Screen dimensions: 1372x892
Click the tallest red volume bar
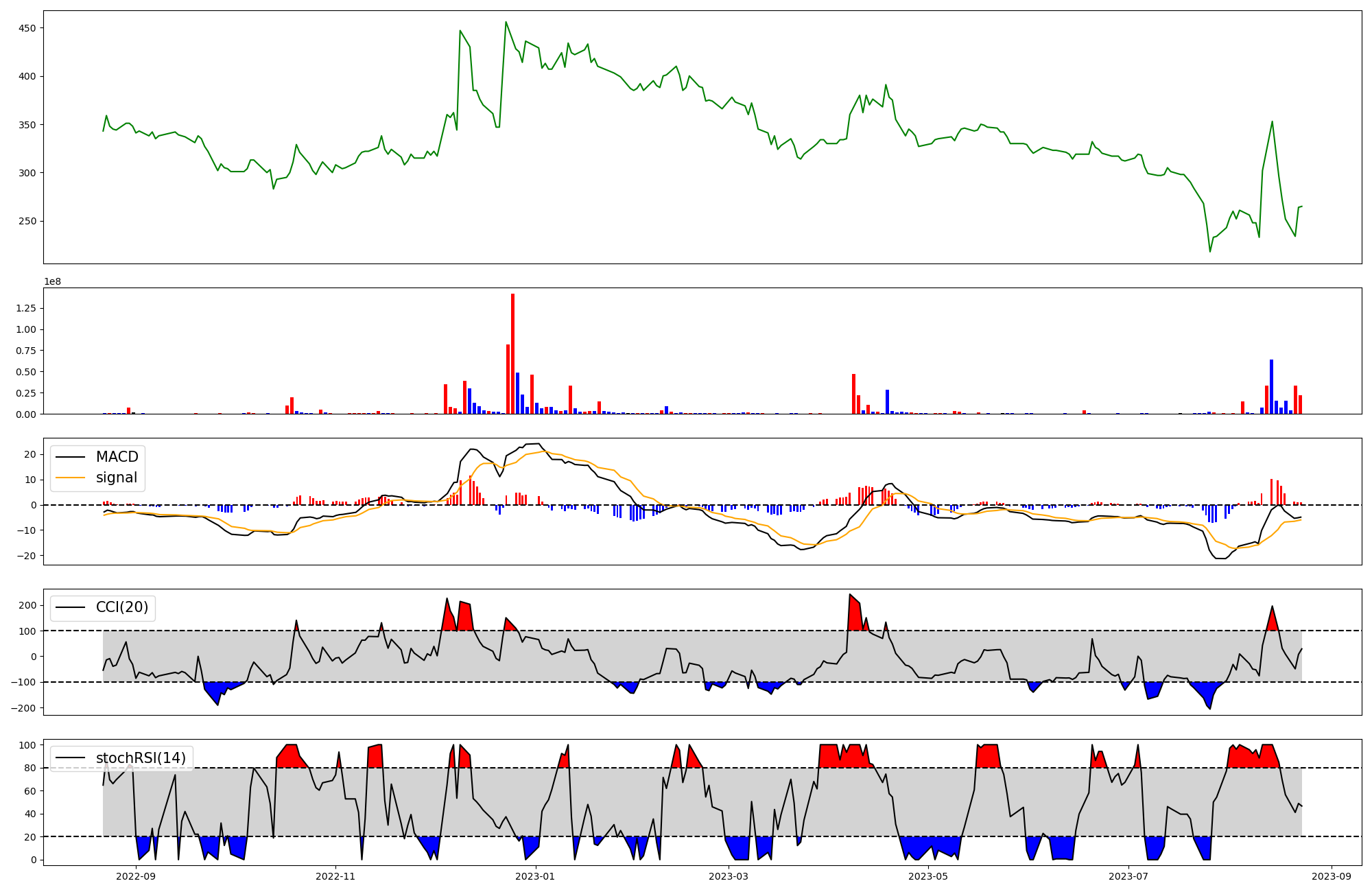[x=512, y=353]
